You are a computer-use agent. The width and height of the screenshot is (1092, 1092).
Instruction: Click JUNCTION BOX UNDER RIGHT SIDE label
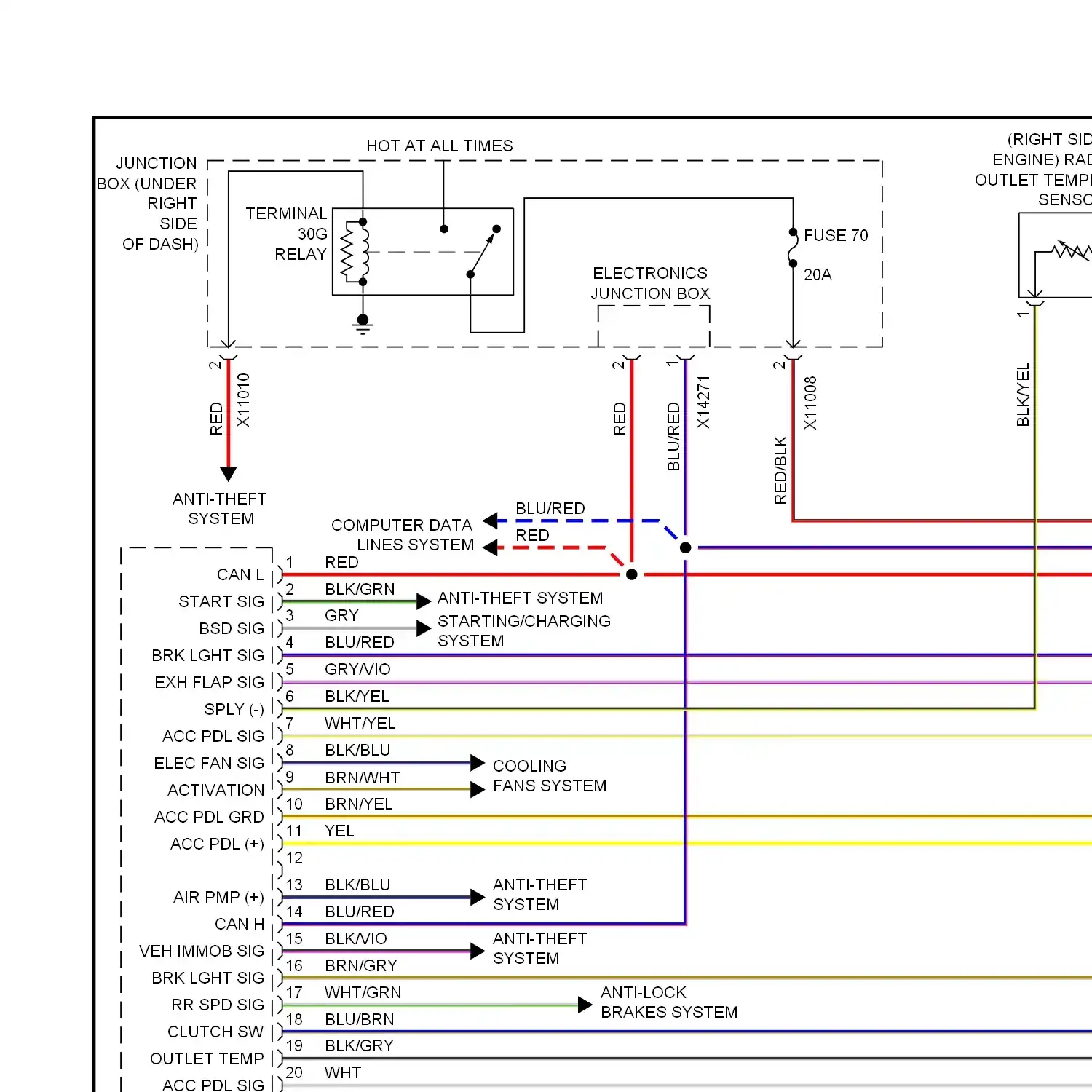148,203
